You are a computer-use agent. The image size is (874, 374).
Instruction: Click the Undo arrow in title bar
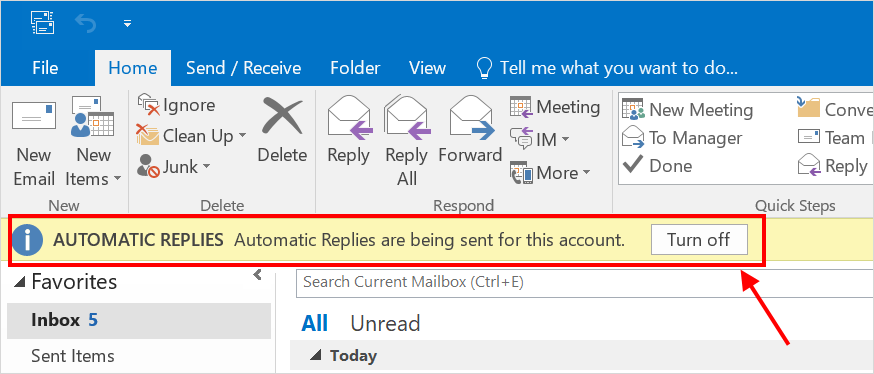[85, 23]
